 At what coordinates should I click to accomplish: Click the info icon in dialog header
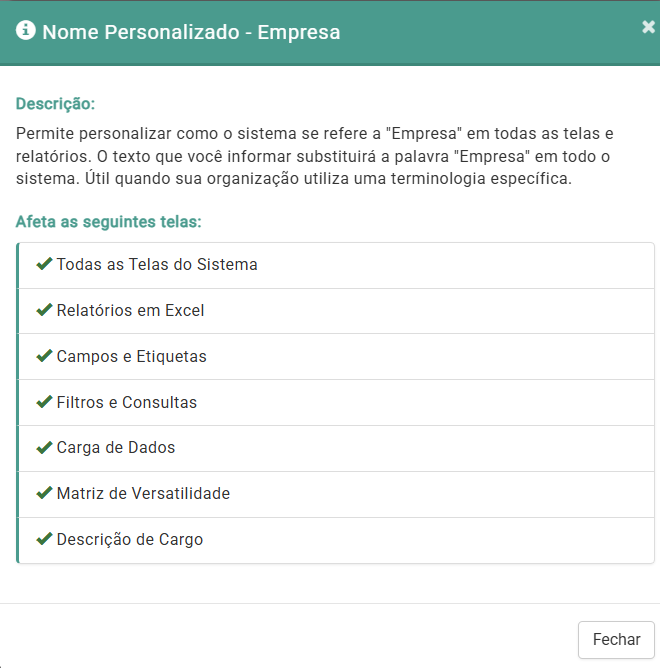click(25, 31)
